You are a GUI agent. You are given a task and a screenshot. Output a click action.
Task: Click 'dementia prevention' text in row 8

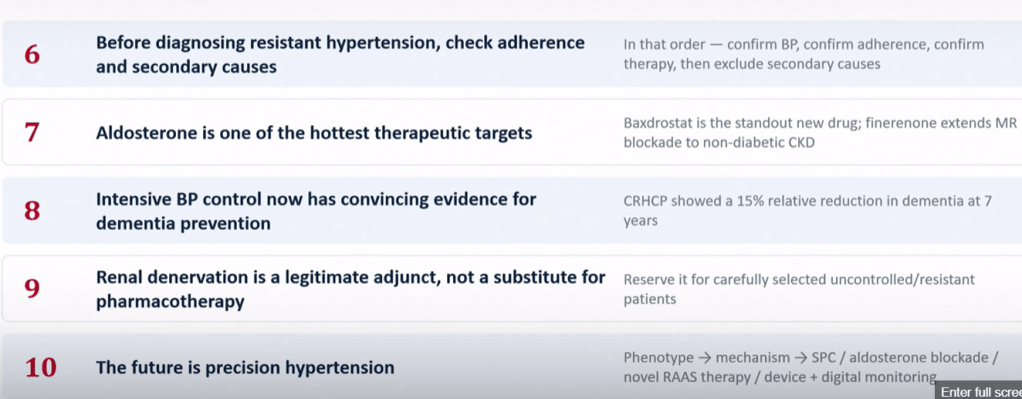click(183, 224)
